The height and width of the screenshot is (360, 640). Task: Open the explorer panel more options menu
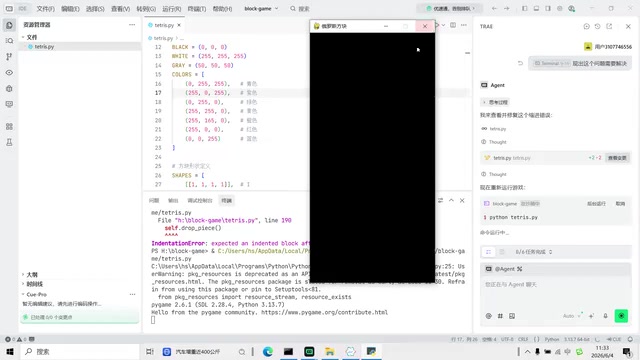pos(132,25)
